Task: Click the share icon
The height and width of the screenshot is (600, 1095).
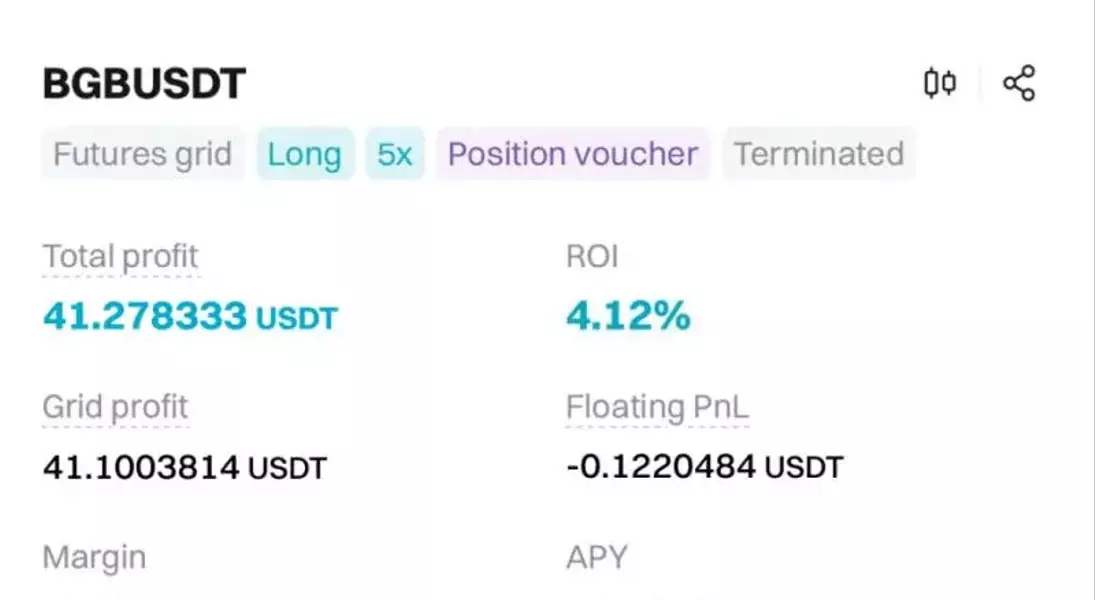Action: tap(1019, 83)
